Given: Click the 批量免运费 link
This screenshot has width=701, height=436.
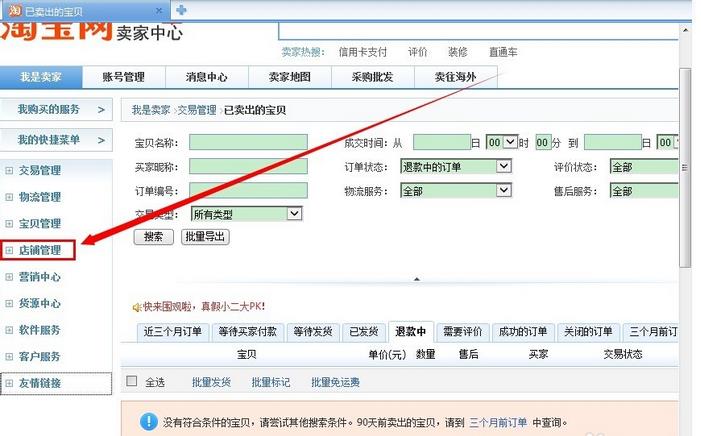Looking at the screenshot, I should 335,382.
